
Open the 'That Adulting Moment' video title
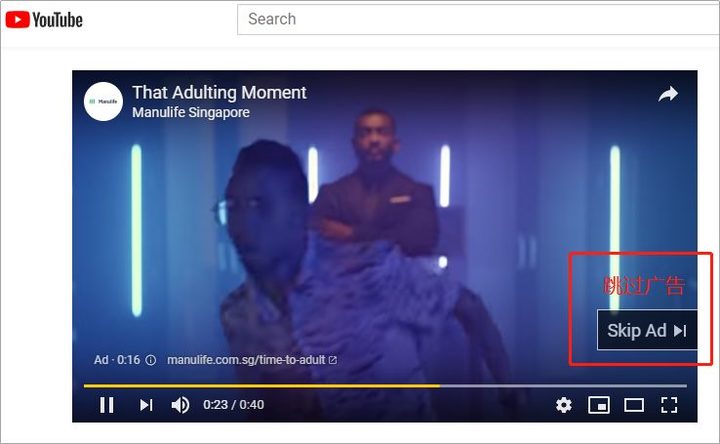click(219, 92)
